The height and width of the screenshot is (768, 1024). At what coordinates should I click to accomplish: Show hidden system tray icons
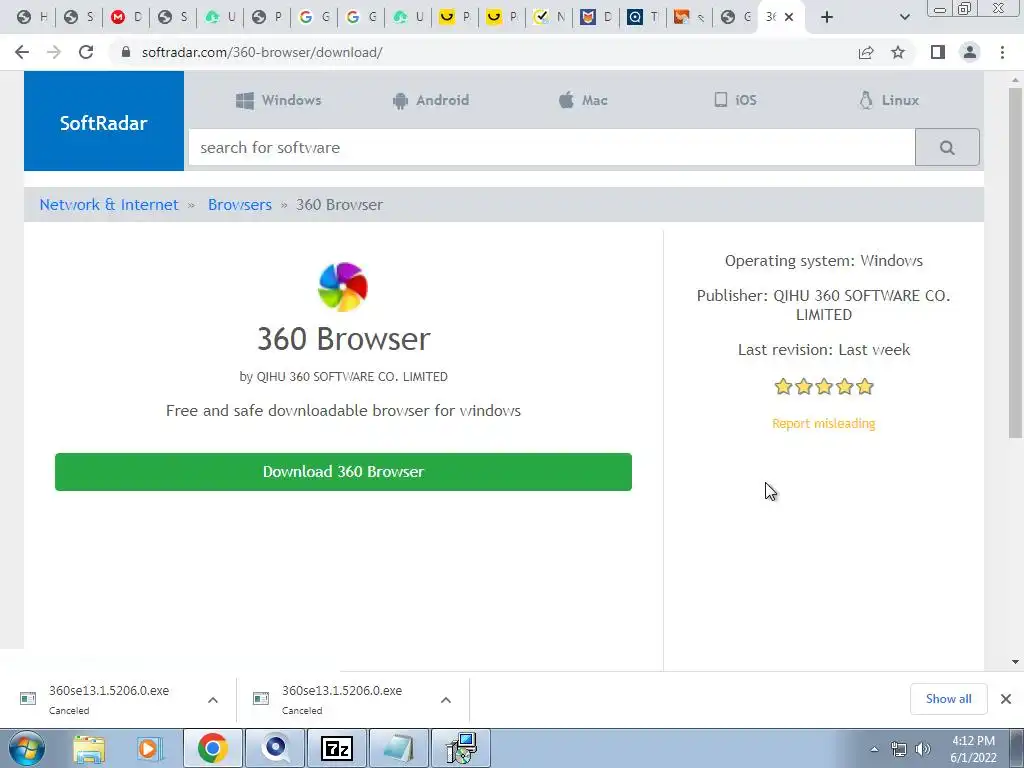[874, 749]
